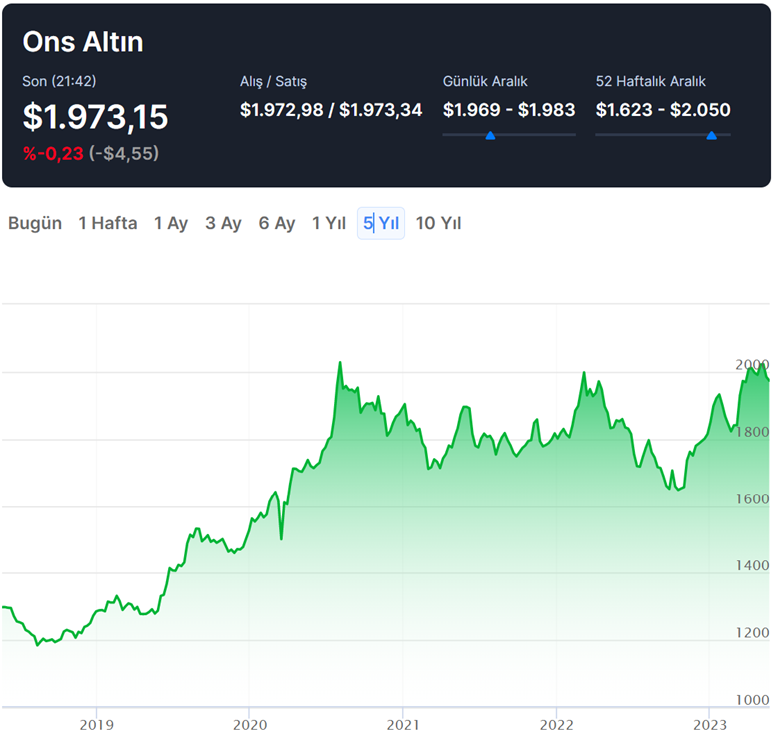Image resolution: width=778 pixels, height=745 pixels.
Task: Click the 2020 label on the time axis
Action: click(249, 723)
